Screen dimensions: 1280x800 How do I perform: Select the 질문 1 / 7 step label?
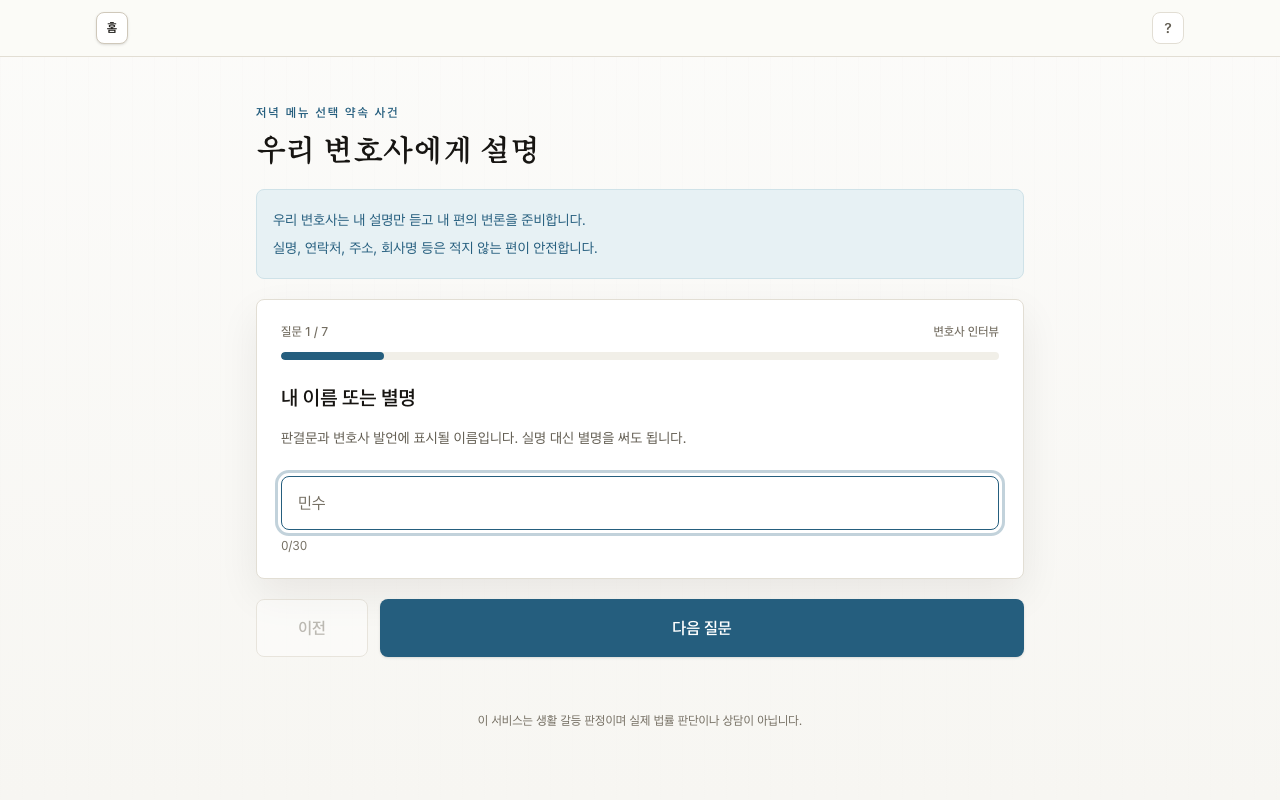(304, 332)
